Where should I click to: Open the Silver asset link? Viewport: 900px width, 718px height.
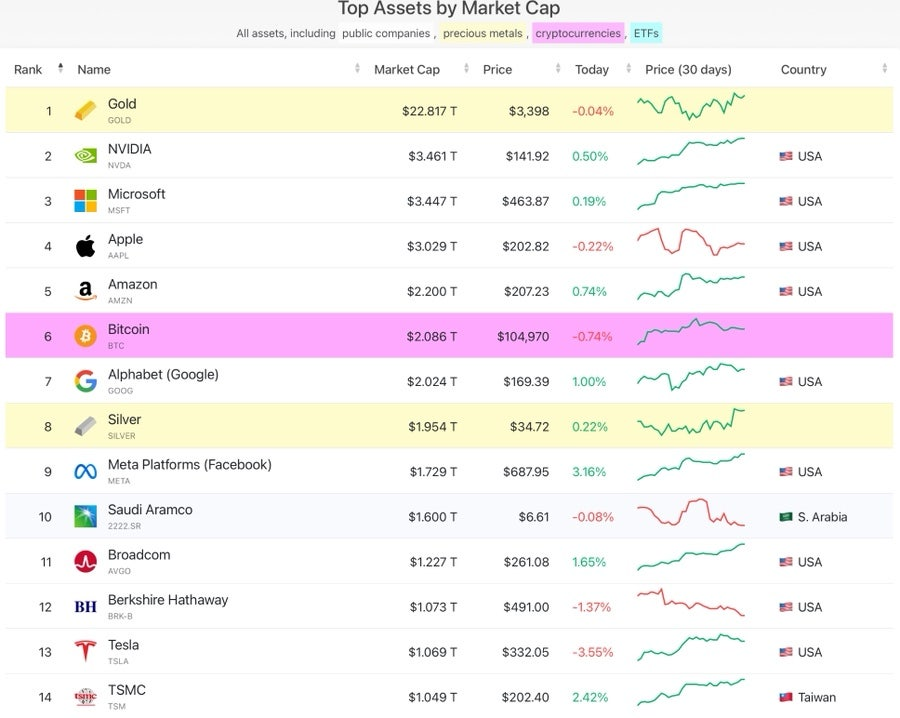tap(124, 420)
